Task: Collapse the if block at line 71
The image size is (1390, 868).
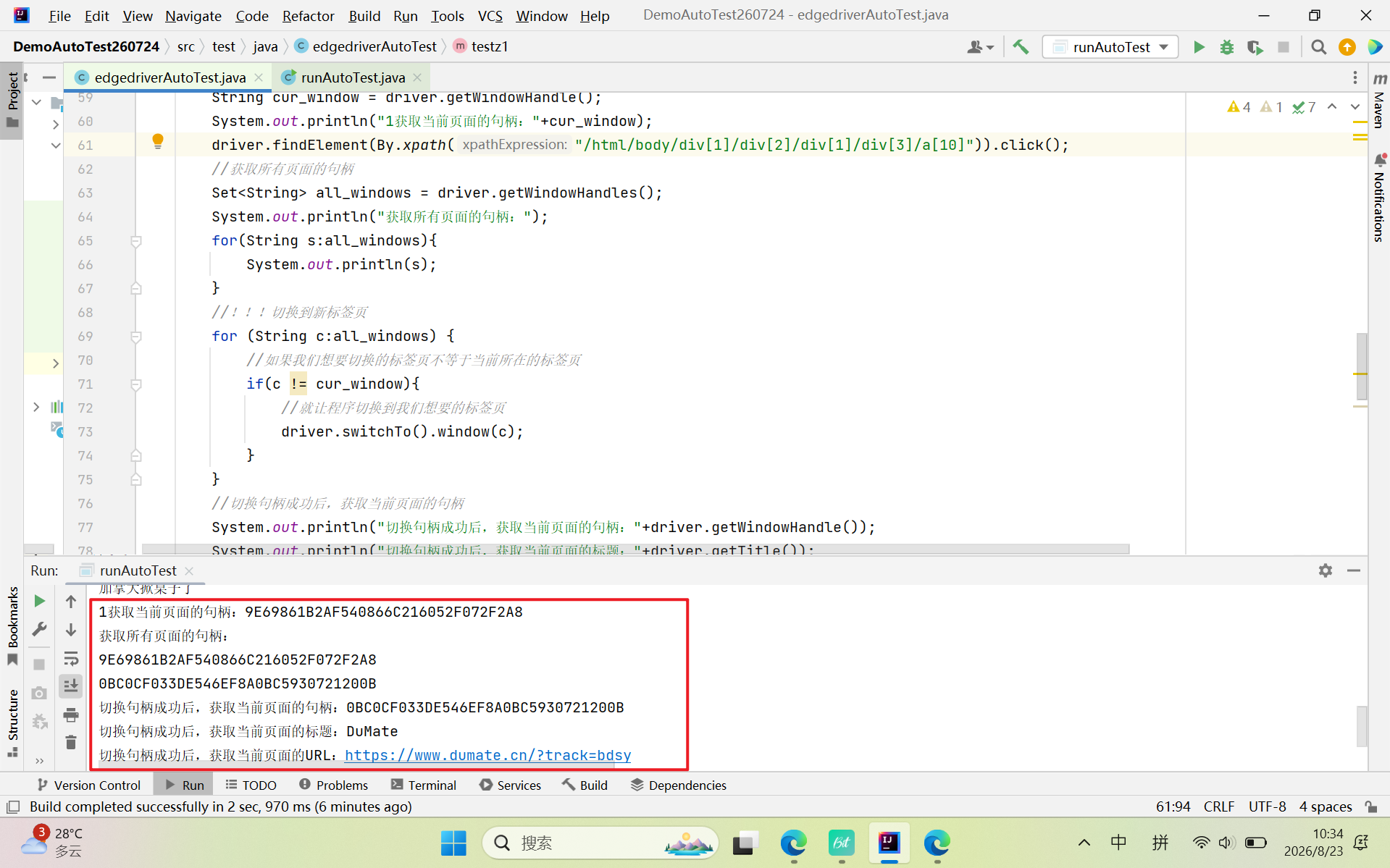Action: [x=135, y=384]
